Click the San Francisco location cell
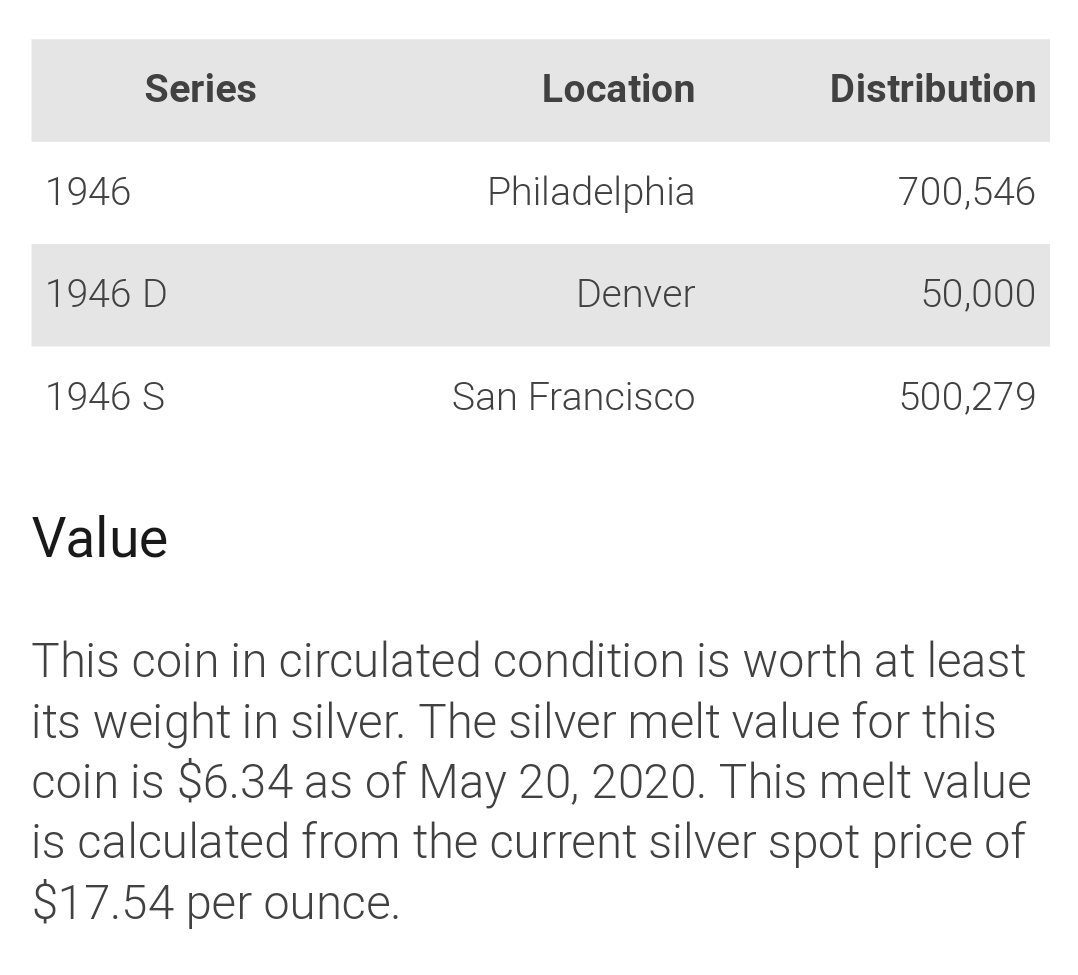Viewport: 1078px width, 975px height. 573,397
